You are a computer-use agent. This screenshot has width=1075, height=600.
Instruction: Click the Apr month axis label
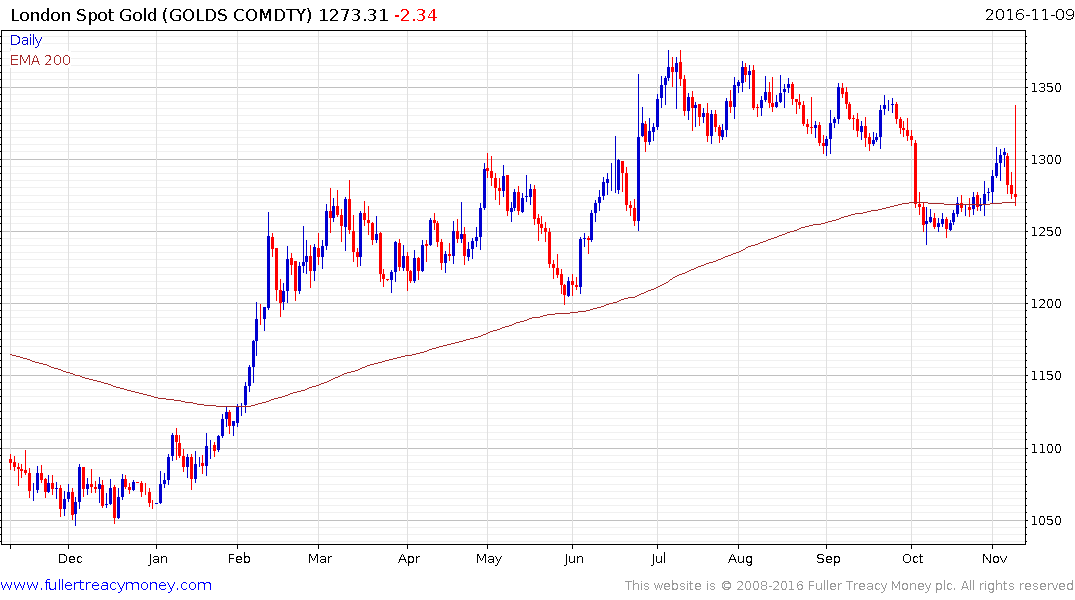pyautogui.click(x=409, y=559)
